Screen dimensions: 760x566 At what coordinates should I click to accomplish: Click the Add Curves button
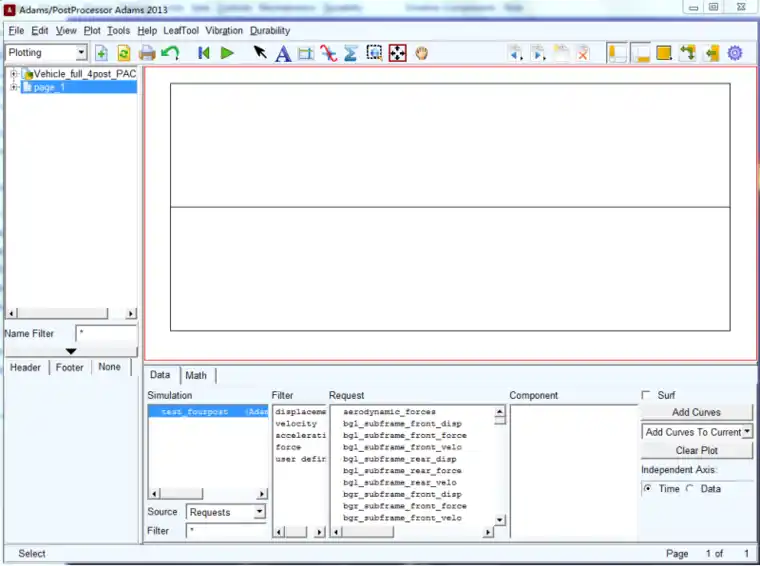tap(697, 412)
